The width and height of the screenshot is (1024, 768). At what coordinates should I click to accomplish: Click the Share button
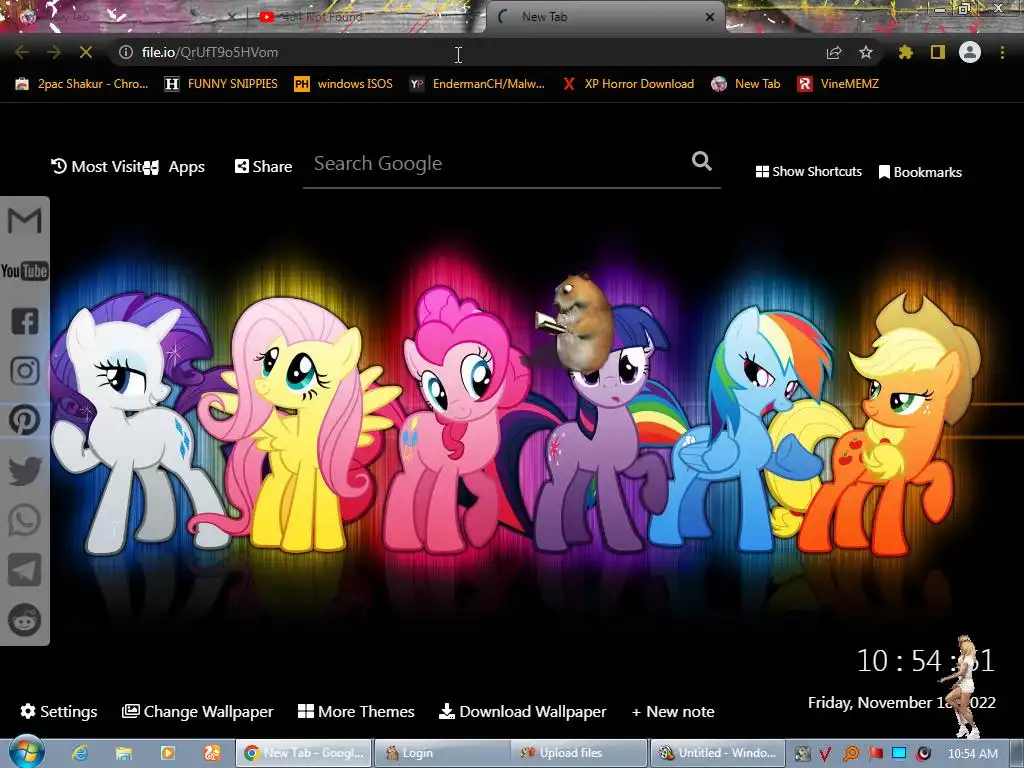pos(263,167)
